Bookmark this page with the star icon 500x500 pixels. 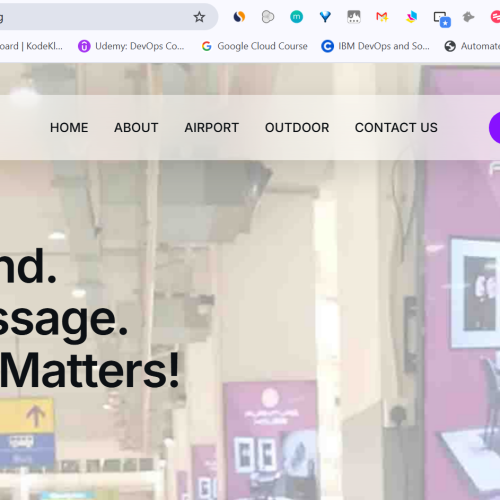[x=199, y=17]
